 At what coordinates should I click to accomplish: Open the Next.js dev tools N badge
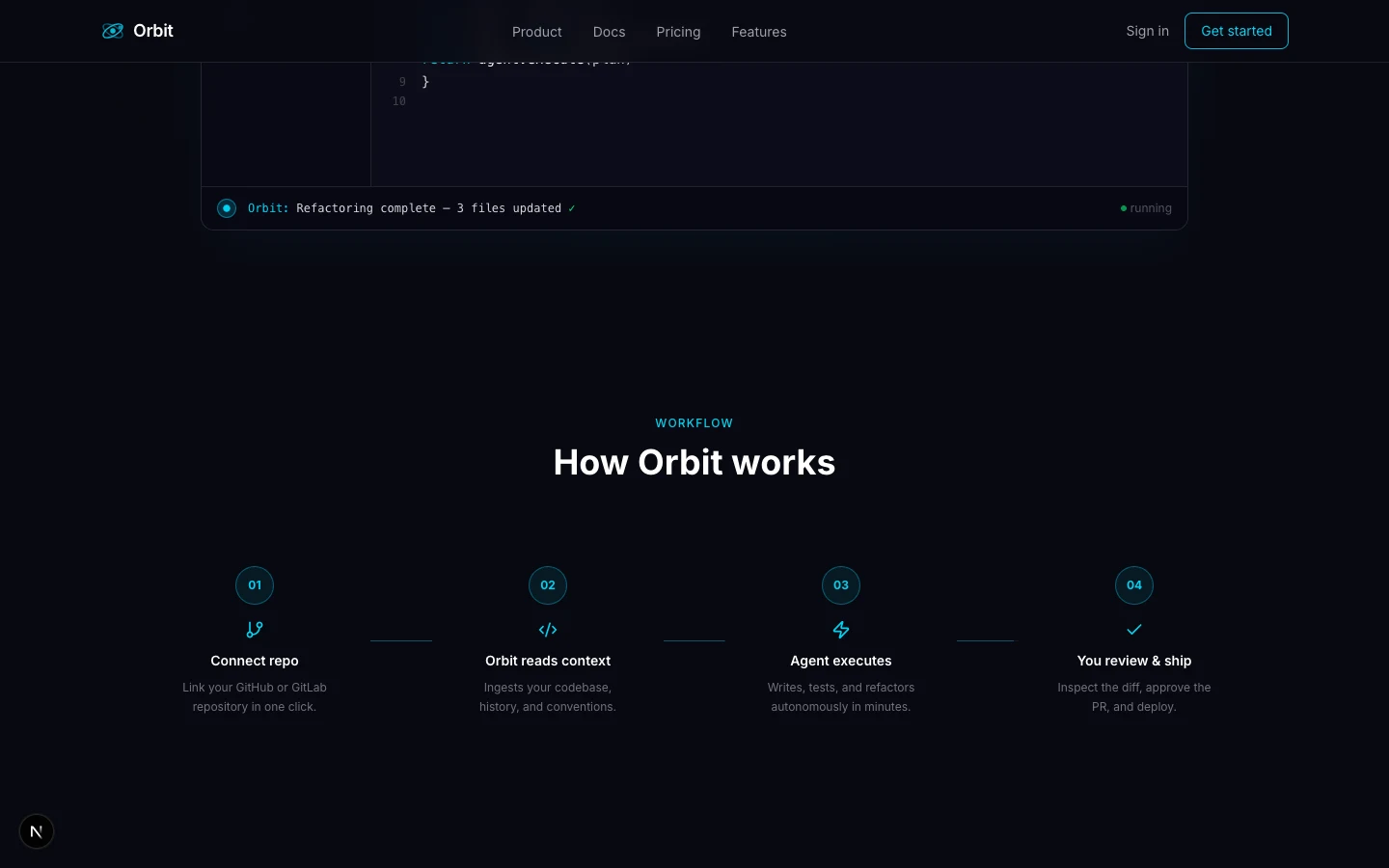(37, 831)
